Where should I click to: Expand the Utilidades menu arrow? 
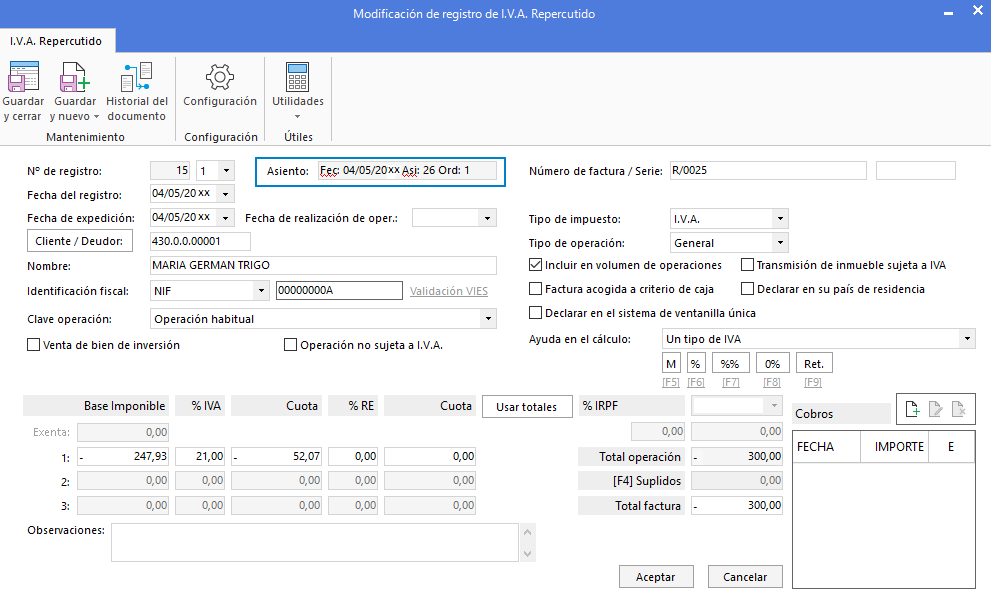(x=297, y=116)
